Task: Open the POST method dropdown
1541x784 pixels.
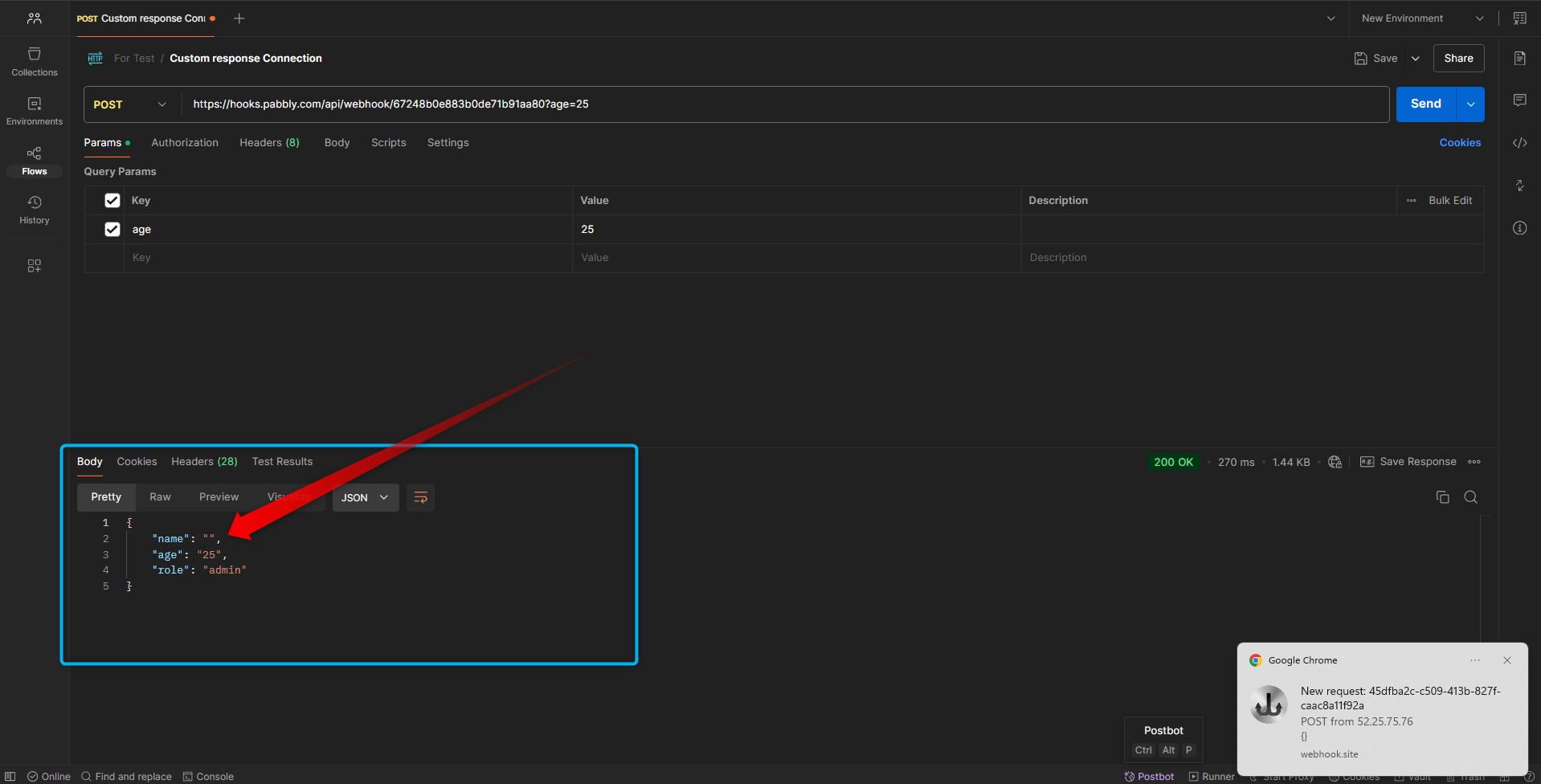Action: (x=130, y=104)
